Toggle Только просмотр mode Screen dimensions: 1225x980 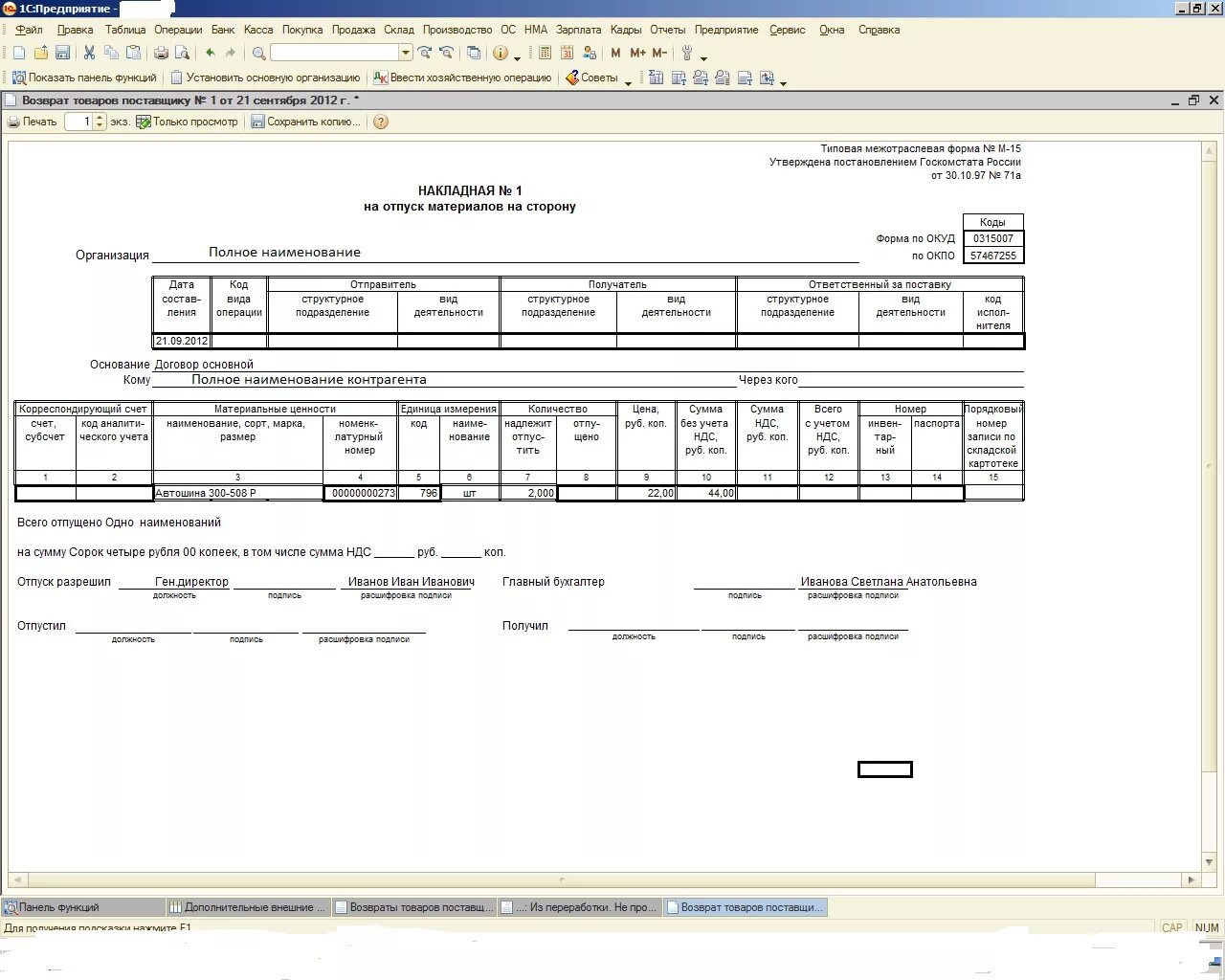(x=188, y=122)
